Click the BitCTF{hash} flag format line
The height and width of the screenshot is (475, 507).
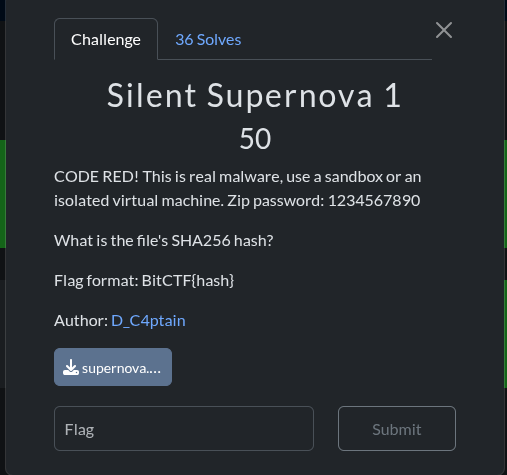tap(144, 281)
